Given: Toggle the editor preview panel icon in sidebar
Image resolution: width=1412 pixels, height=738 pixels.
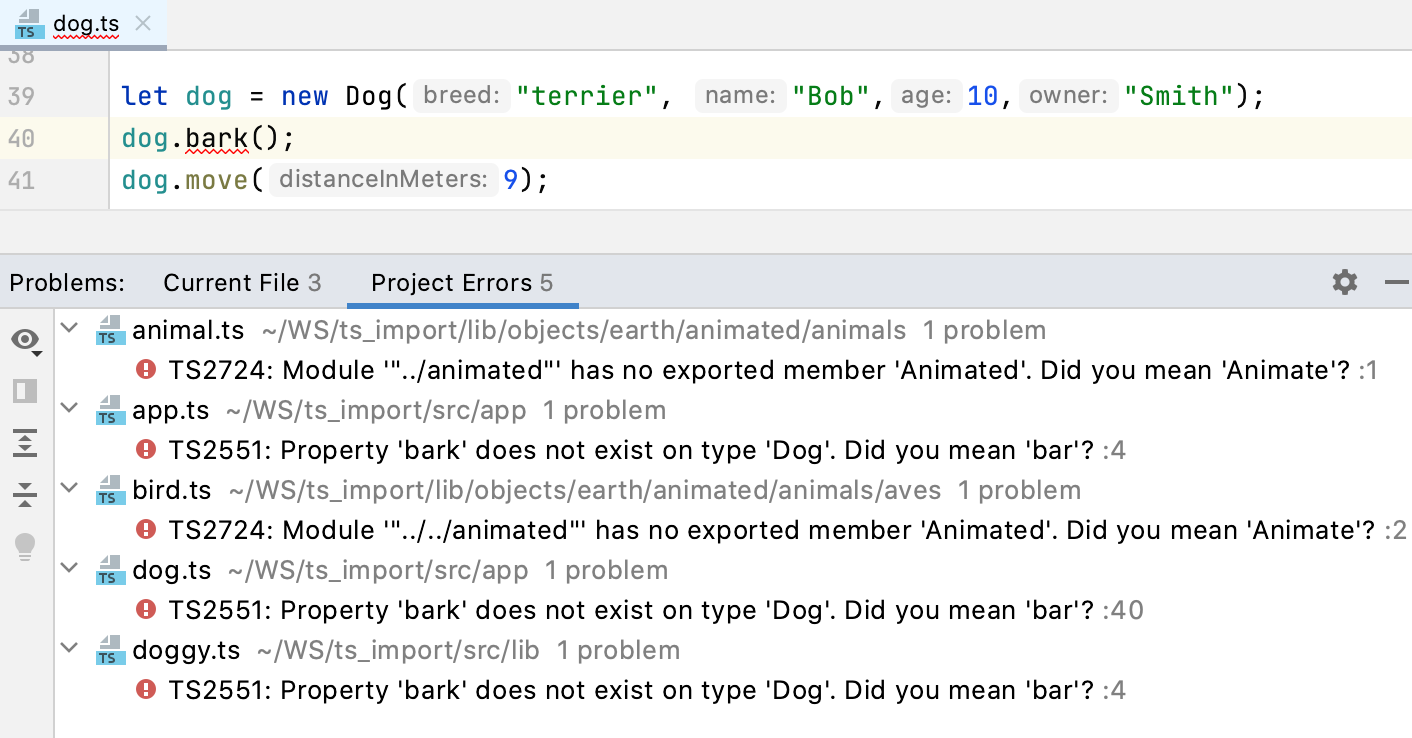Looking at the screenshot, I should coord(25,391).
